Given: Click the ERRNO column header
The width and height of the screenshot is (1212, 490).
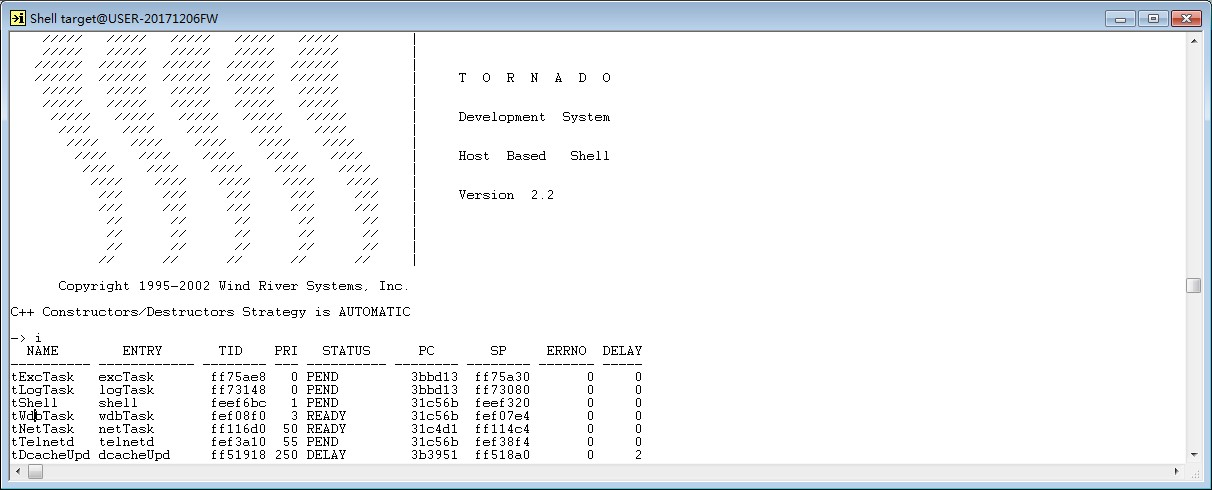Looking at the screenshot, I should 566,351.
